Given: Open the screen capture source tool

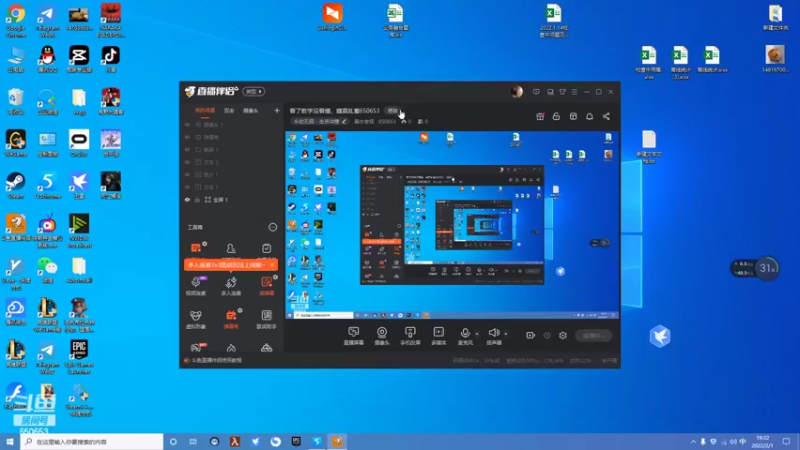Looking at the screenshot, I should (353, 336).
